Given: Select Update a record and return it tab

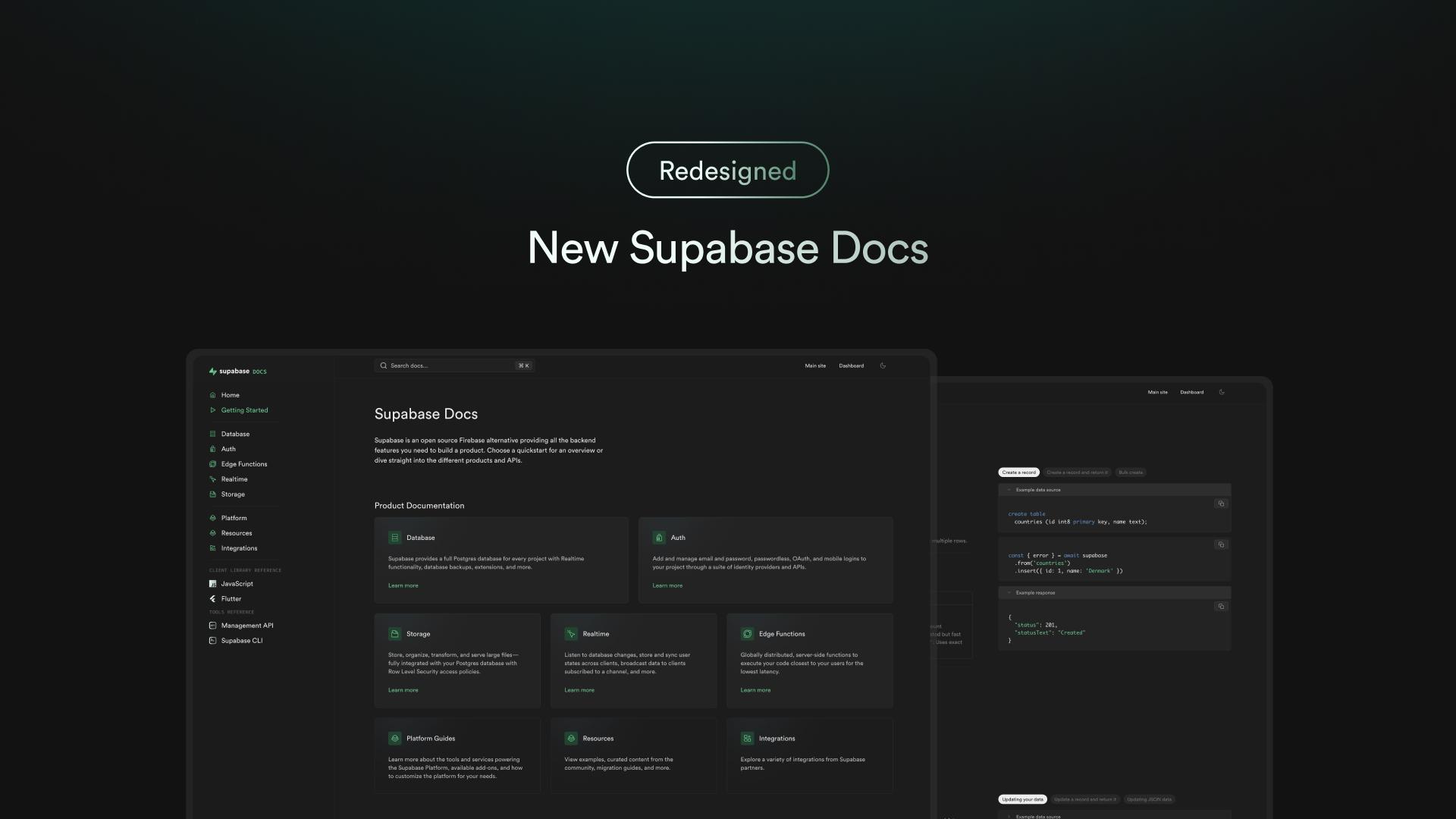Looking at the screenshot, I should (x=1085, y=799).
